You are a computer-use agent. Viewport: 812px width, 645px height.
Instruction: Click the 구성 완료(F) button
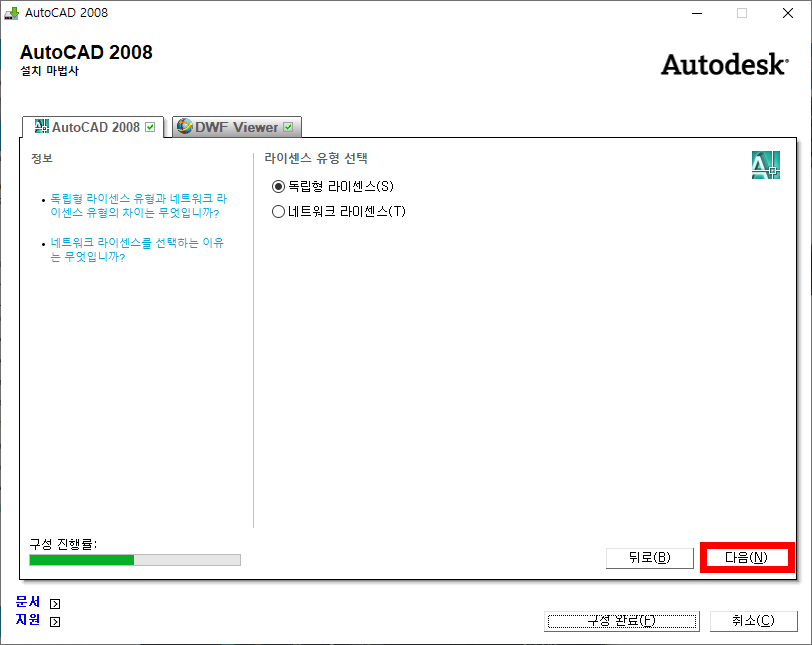621,621
